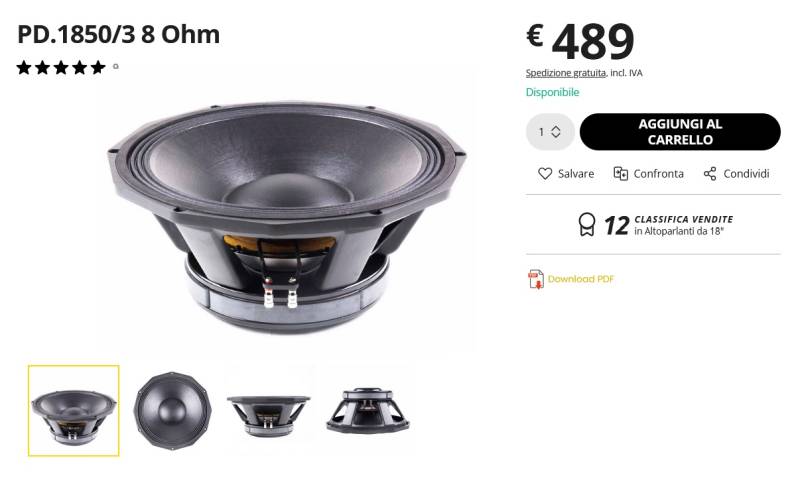
Task: Open the Spedizione gratuita link
Action: click(x=566, y=73)
